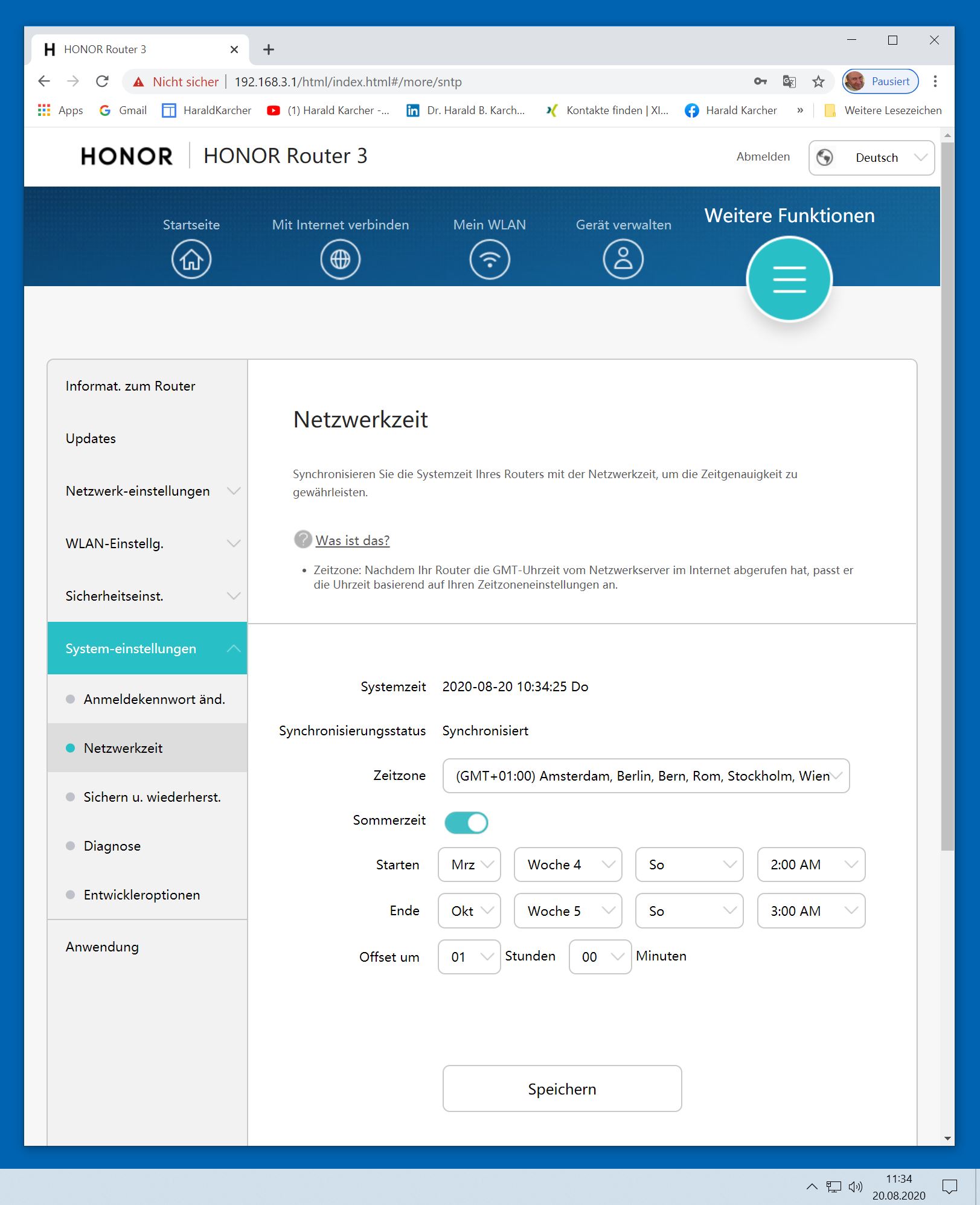Expand the WLAN-Einstellg. section

[147, 543]
